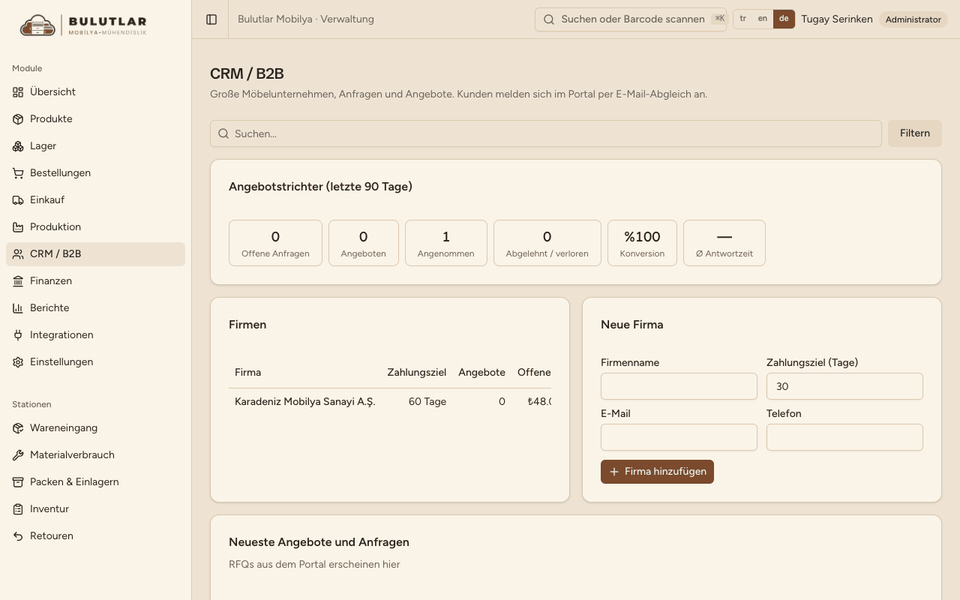
Task: Click the Berichte chart icon
Action: coord(18,307)
